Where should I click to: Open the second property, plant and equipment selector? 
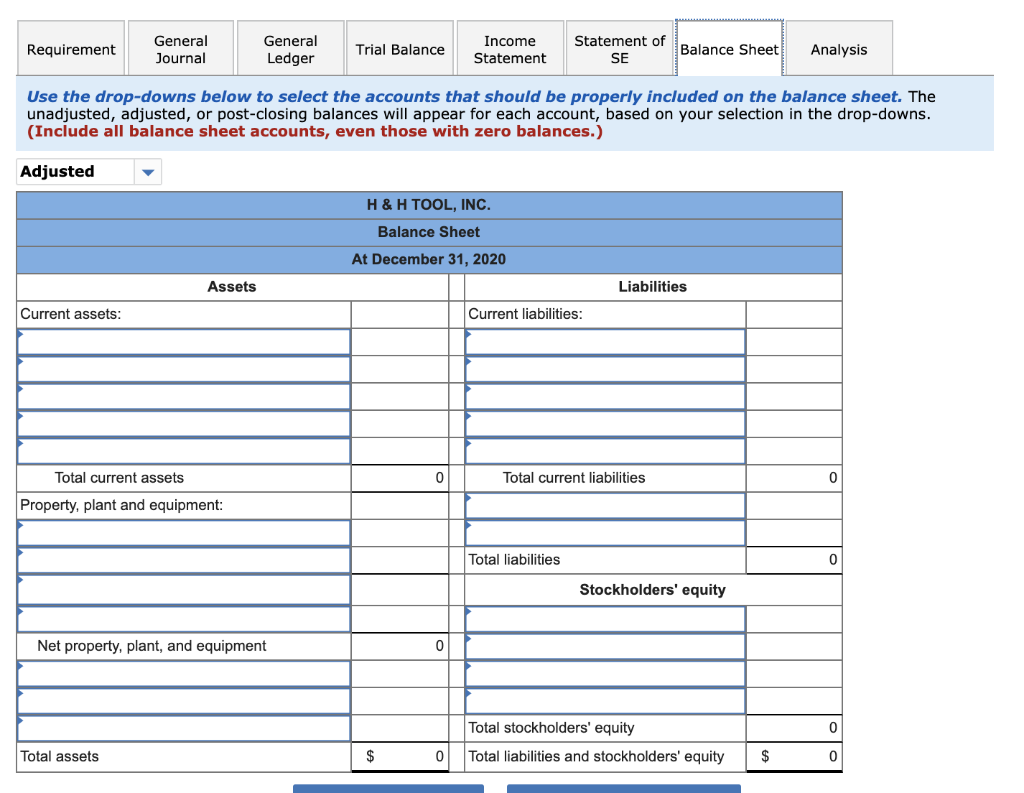[x=183, y=561]
